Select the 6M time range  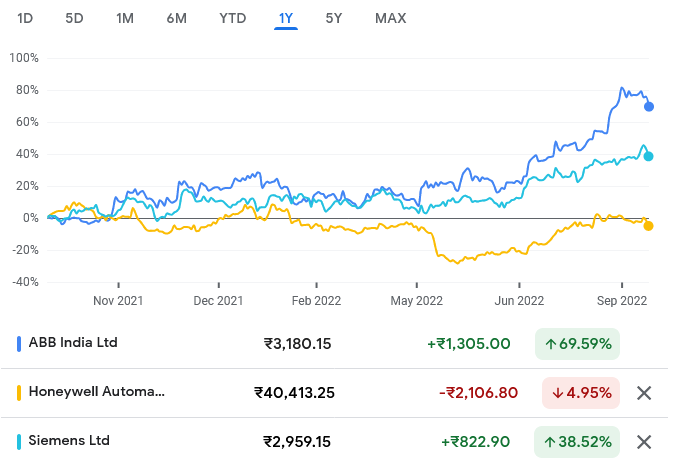coord(176,18)
